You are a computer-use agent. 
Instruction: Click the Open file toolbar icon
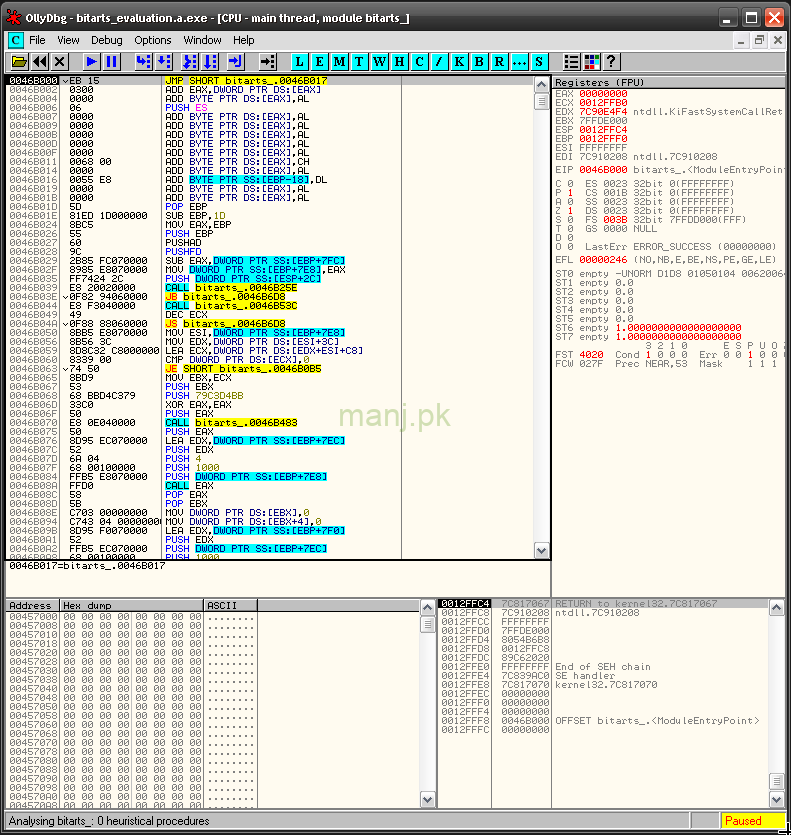(19, 62)
